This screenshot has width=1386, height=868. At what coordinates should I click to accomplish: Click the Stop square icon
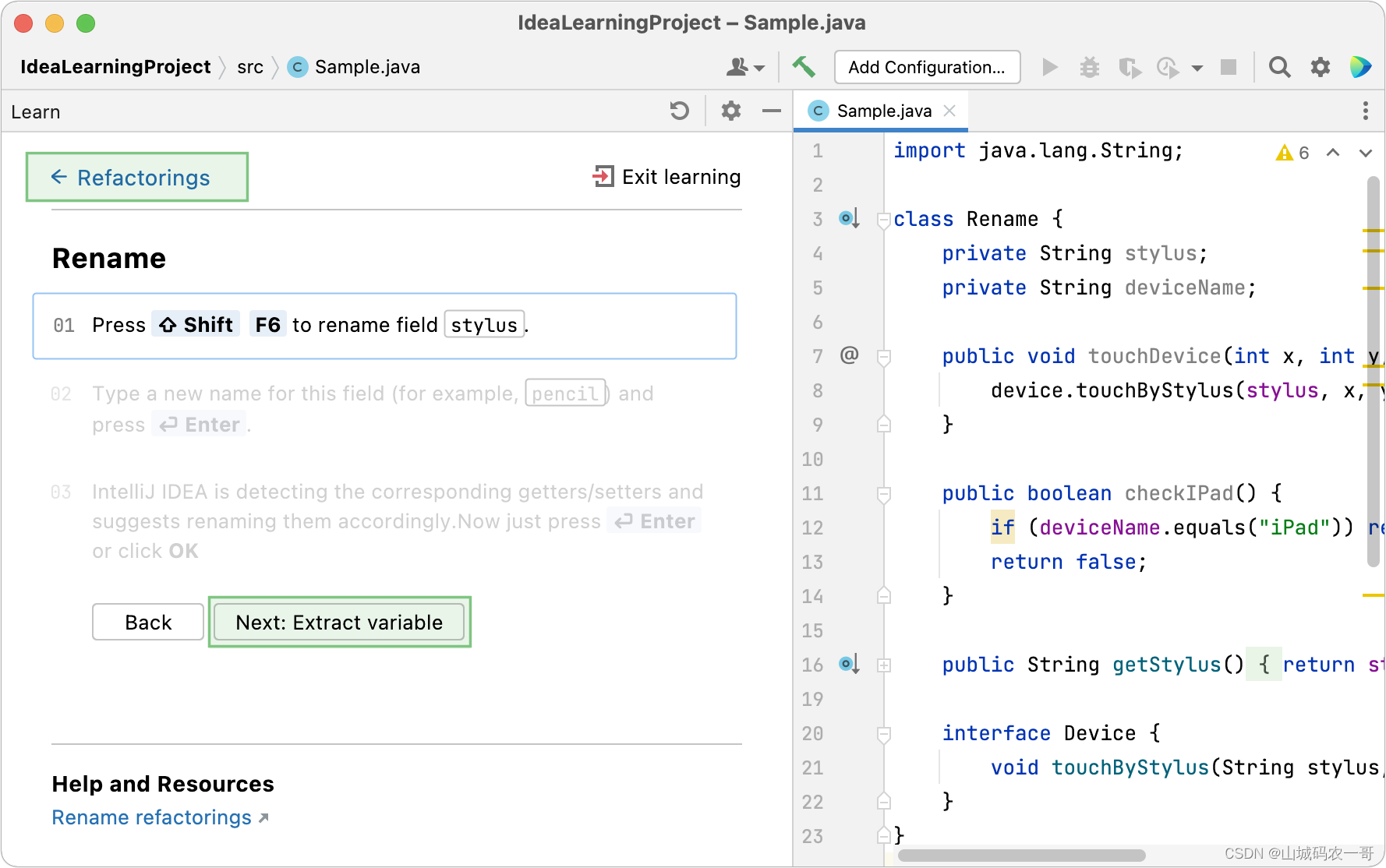[1229, 67]
